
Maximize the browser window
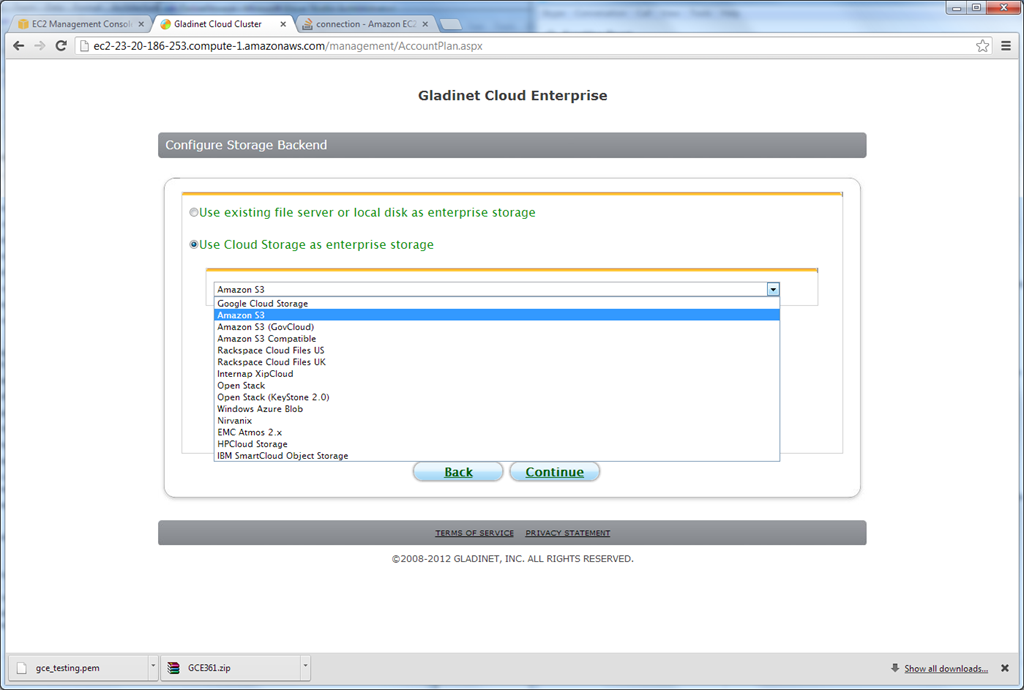pos(976,8)
